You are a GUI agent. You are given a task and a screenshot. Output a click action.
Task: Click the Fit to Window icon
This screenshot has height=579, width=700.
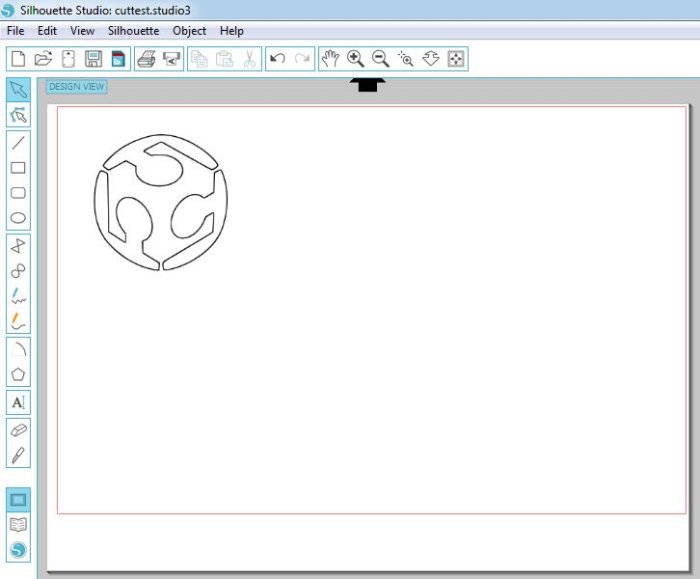[x=456, y=58]
